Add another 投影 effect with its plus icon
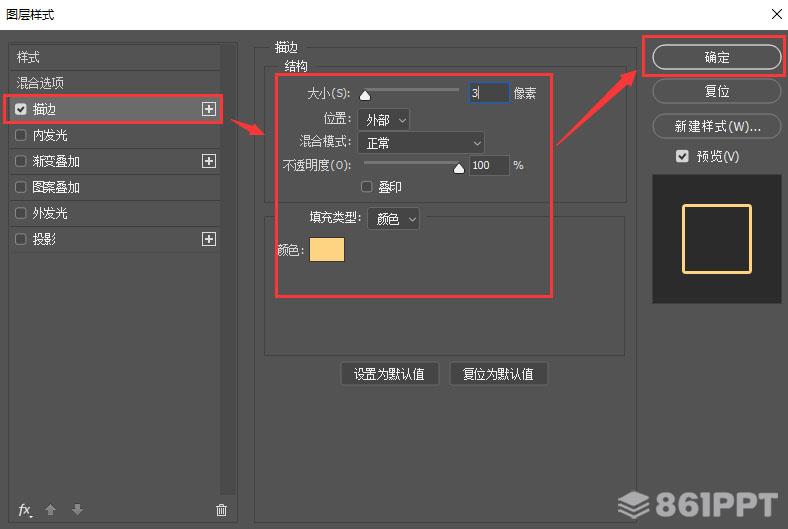The width and height of the screenshot is (788, 529). pos(209,239)
